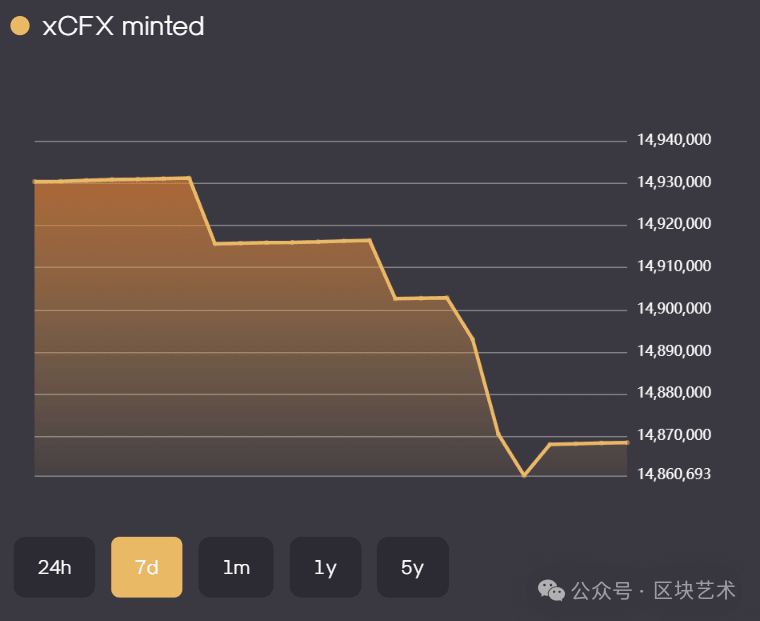Select the 24h time range
The height and width of the screenshot is (621, 760).
54,567
